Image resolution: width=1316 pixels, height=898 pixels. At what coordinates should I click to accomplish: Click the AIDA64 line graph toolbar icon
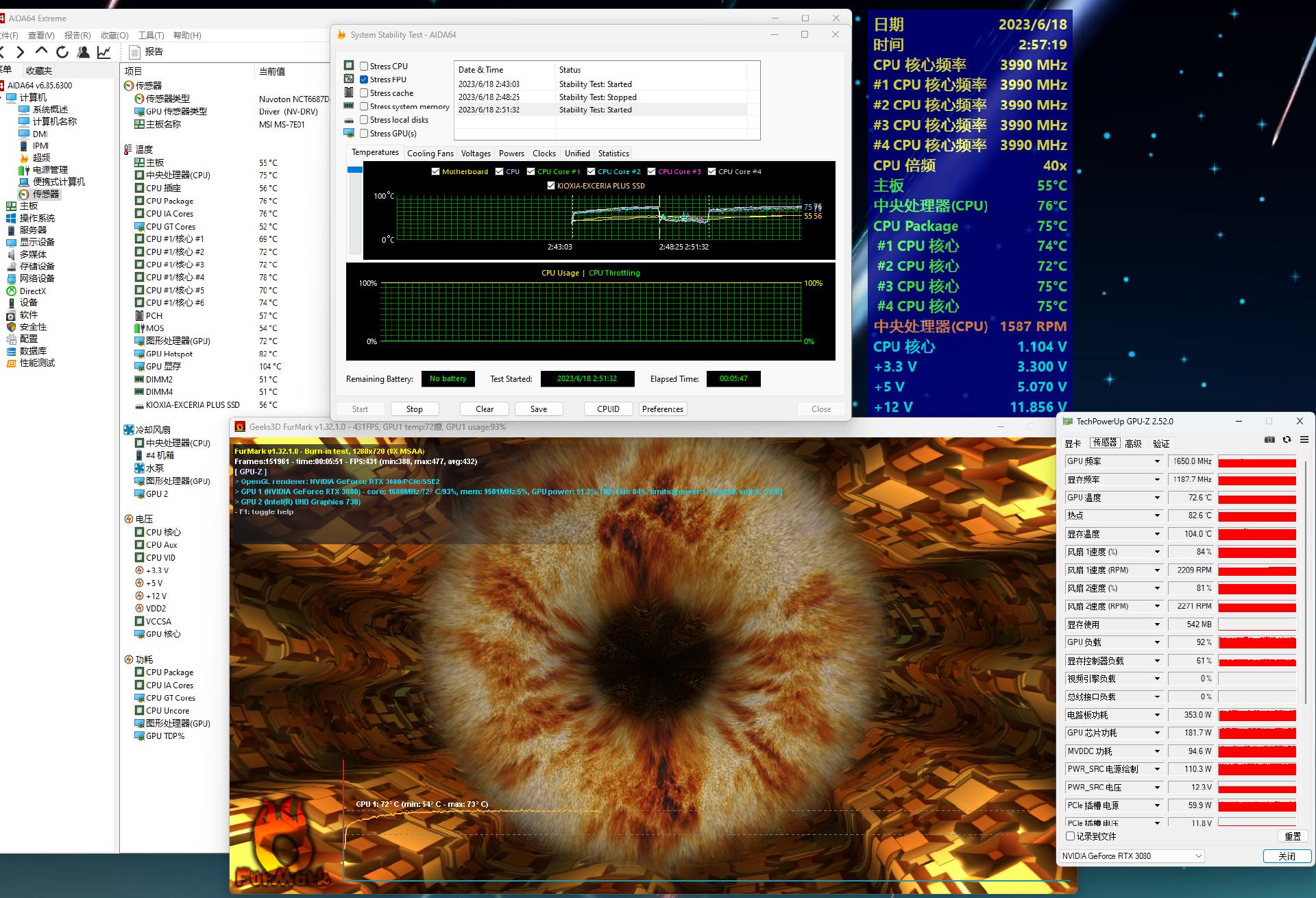coord(103,52)
